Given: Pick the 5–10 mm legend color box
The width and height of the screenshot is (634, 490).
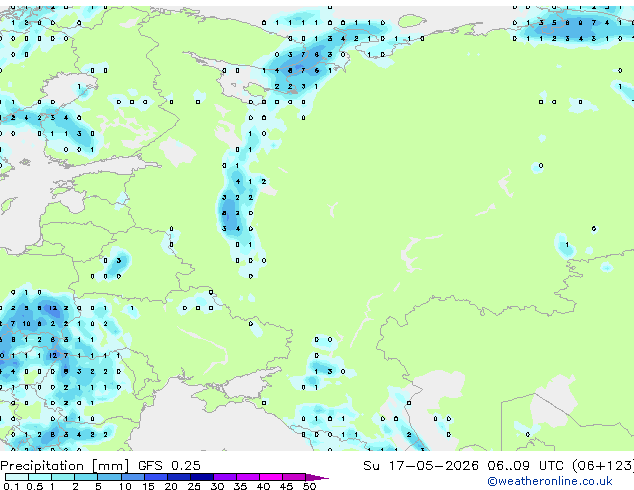Looking at the screenshot, I should (x=109, y=477).
